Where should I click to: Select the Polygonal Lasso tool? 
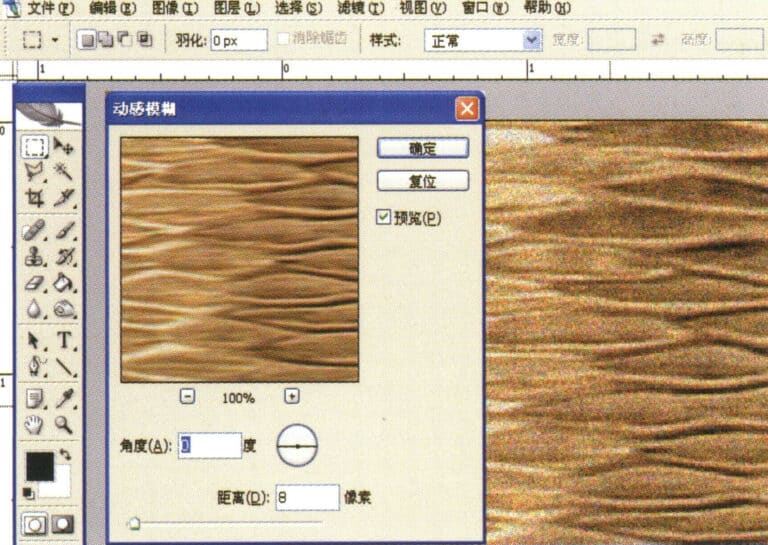[x=34, y=171]
